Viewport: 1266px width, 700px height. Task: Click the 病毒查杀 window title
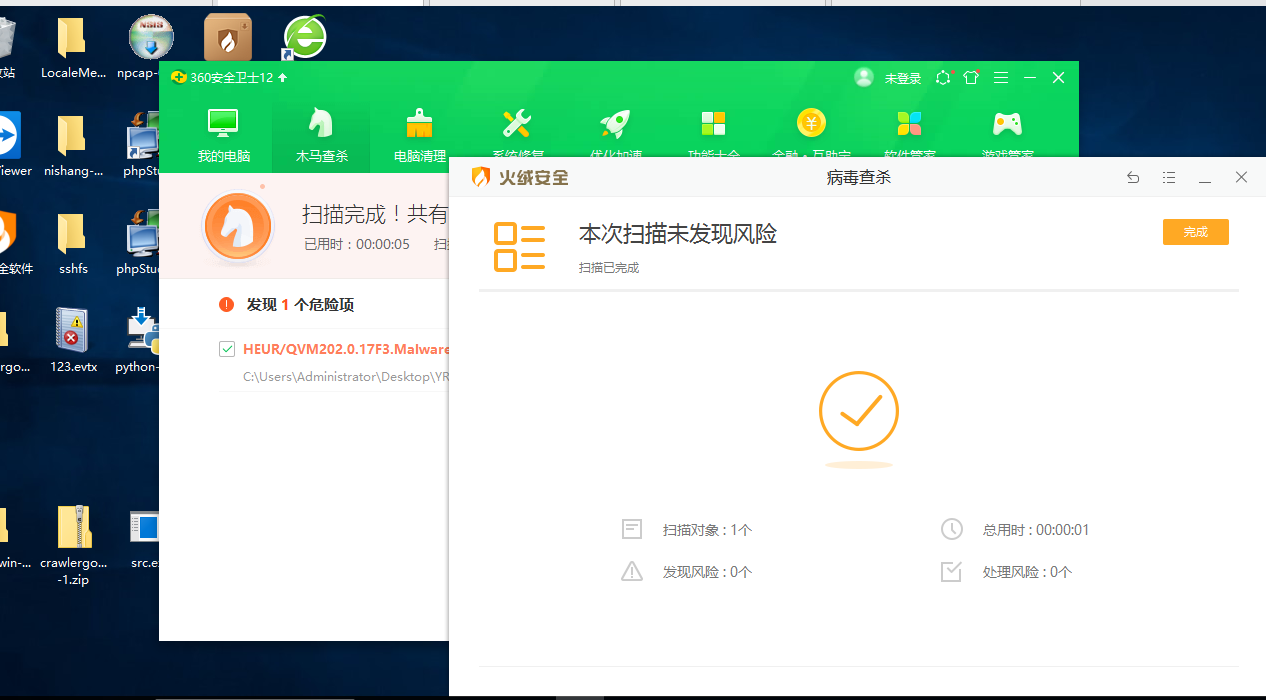[859, 177]
